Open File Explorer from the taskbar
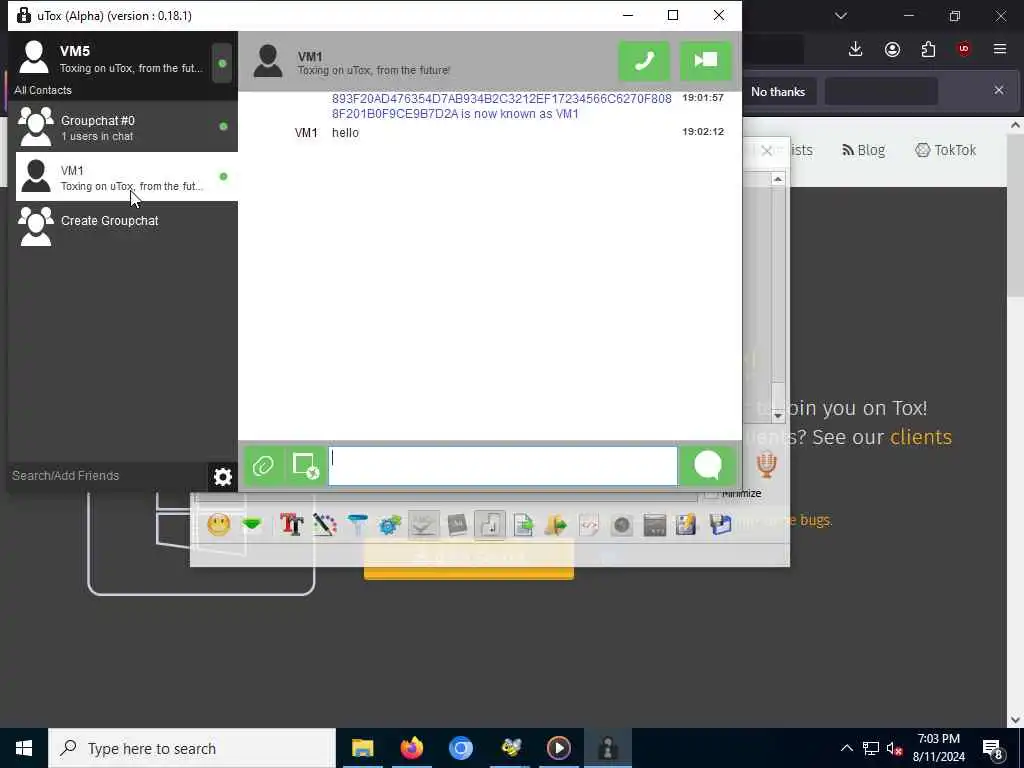The height and width of the screenshot is (768, 1024). coord(362,748)
